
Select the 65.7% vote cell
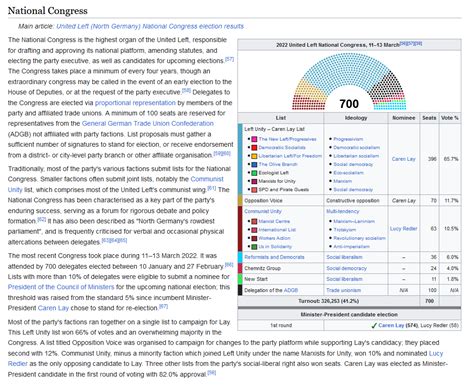(x=451, y=159)
